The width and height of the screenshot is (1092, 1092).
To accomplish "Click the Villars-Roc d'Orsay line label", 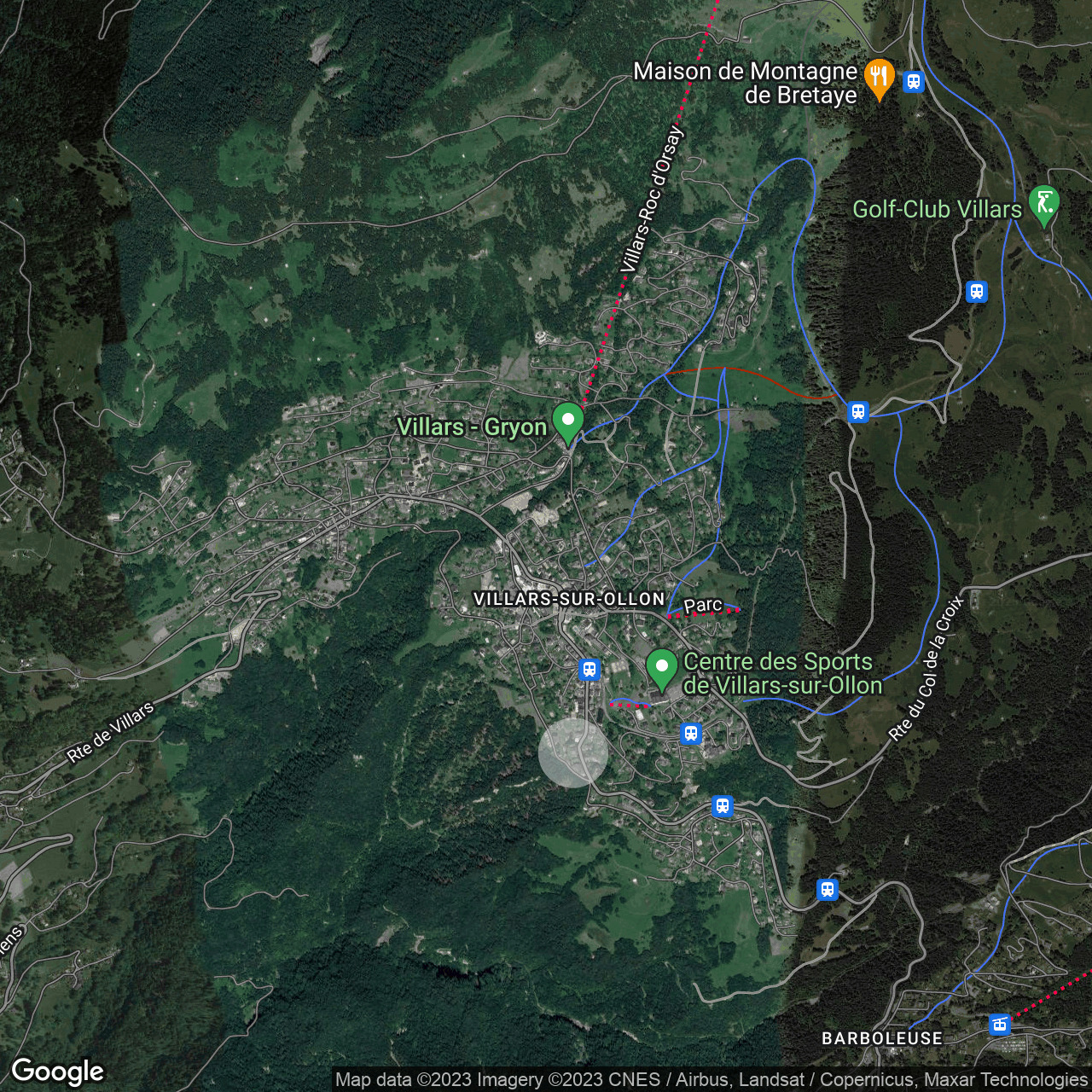I will pyautogui.click(x=652, y=200).
